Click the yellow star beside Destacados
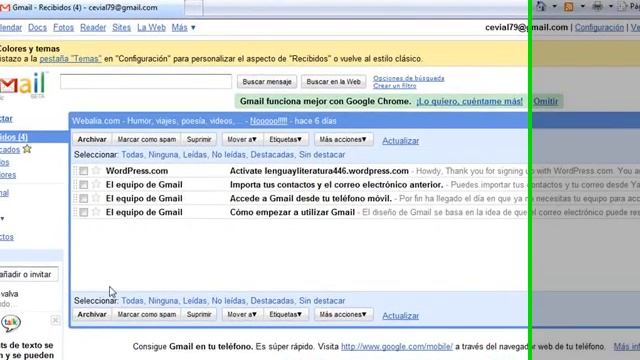The height and width of the screenshot is (360, 640). click(x=27, y=149)
